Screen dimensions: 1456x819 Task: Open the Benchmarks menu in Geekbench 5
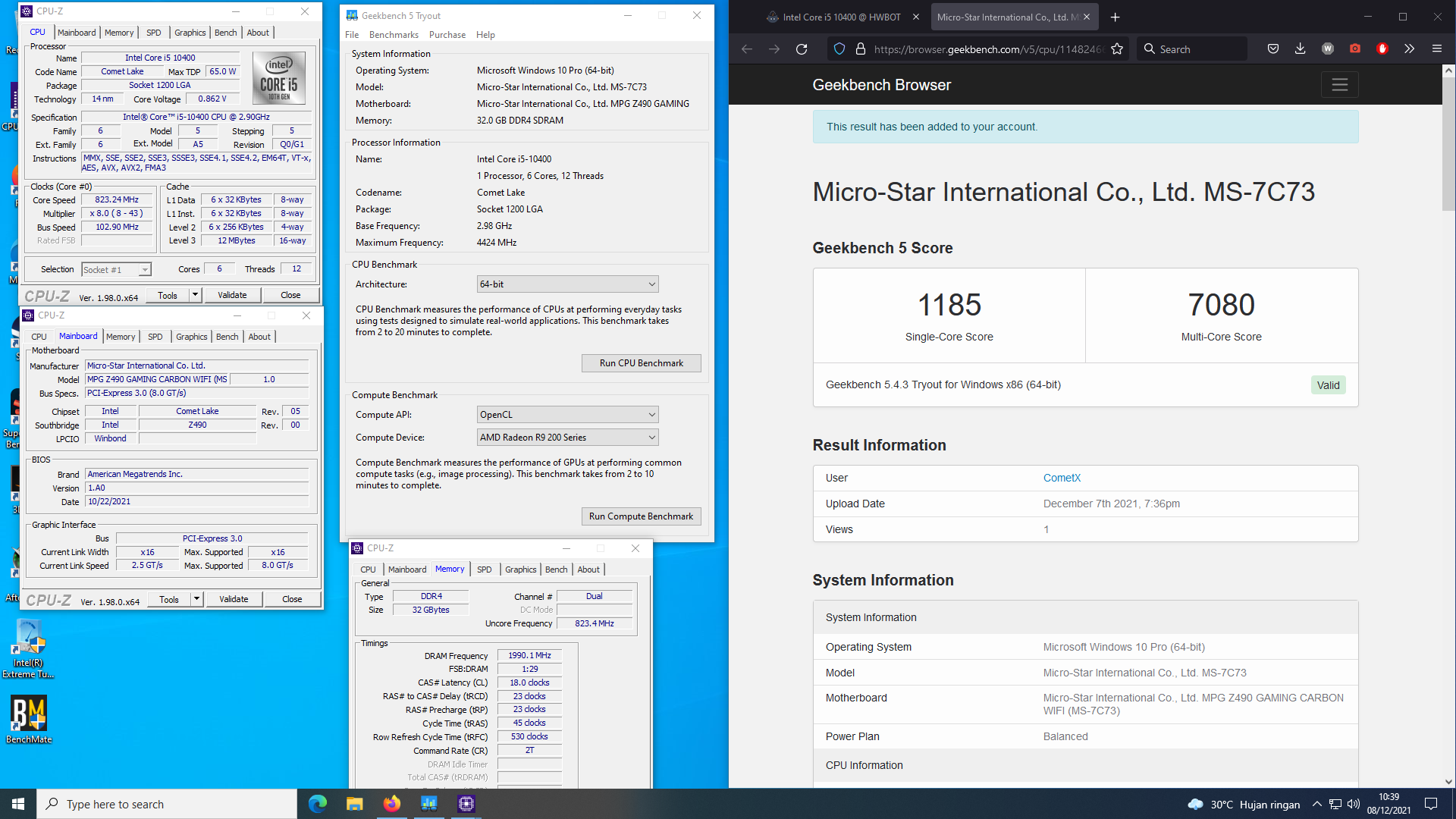(x=394, y=35)
